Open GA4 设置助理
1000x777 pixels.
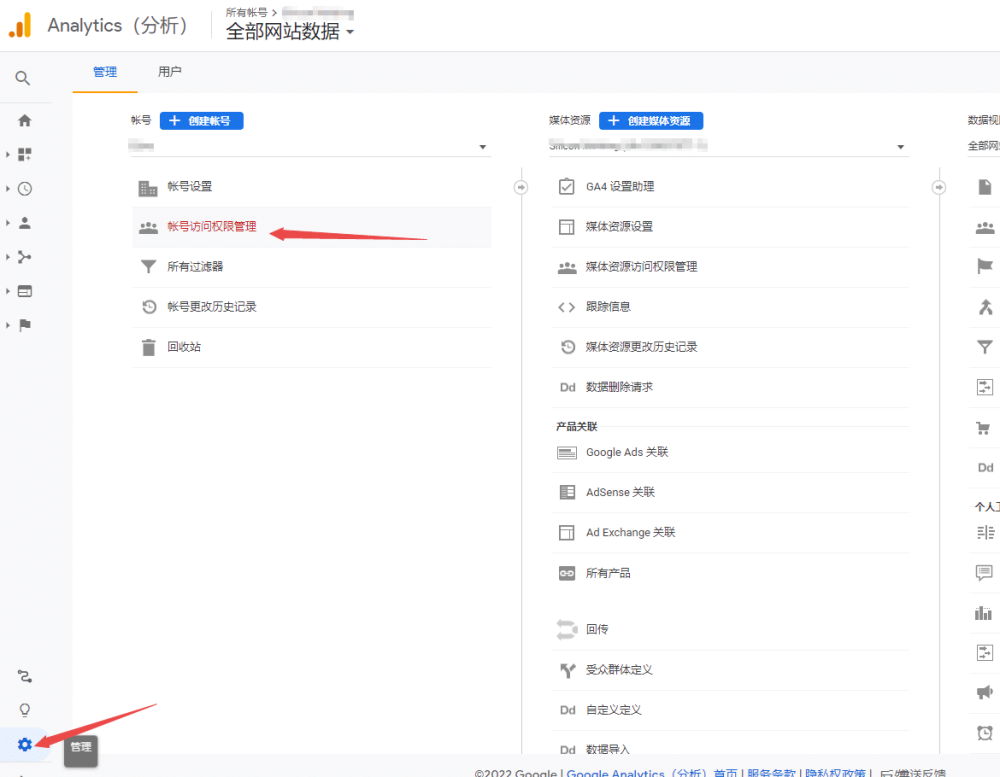click(x=620, y=187)
